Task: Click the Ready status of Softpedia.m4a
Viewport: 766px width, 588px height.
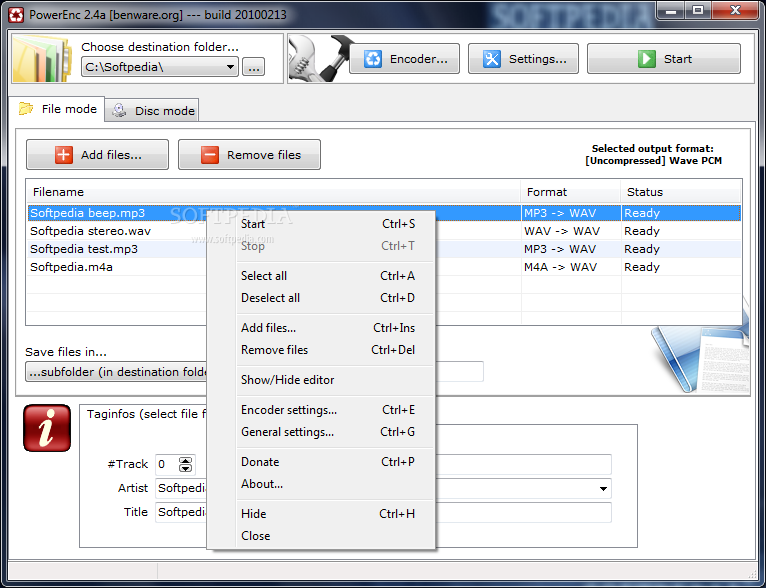Action: coord(642,267)
